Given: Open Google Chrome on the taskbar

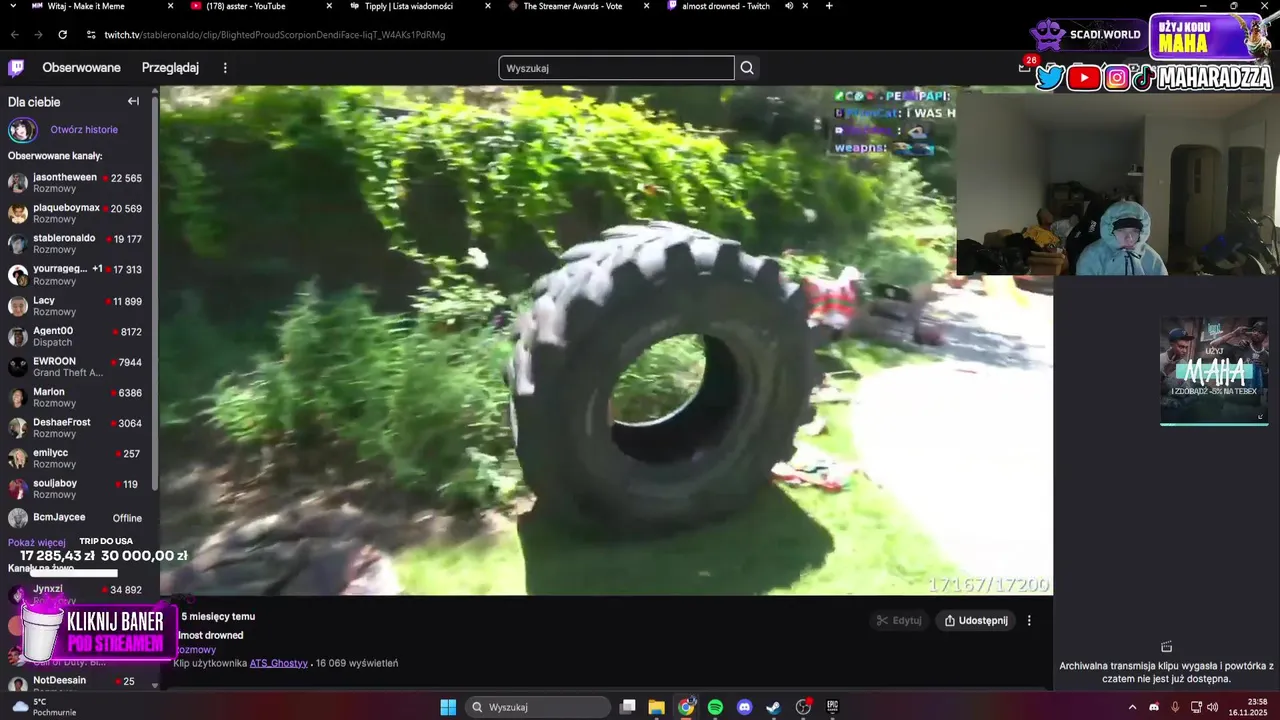Looking at the screenshot, I should 686,707.
